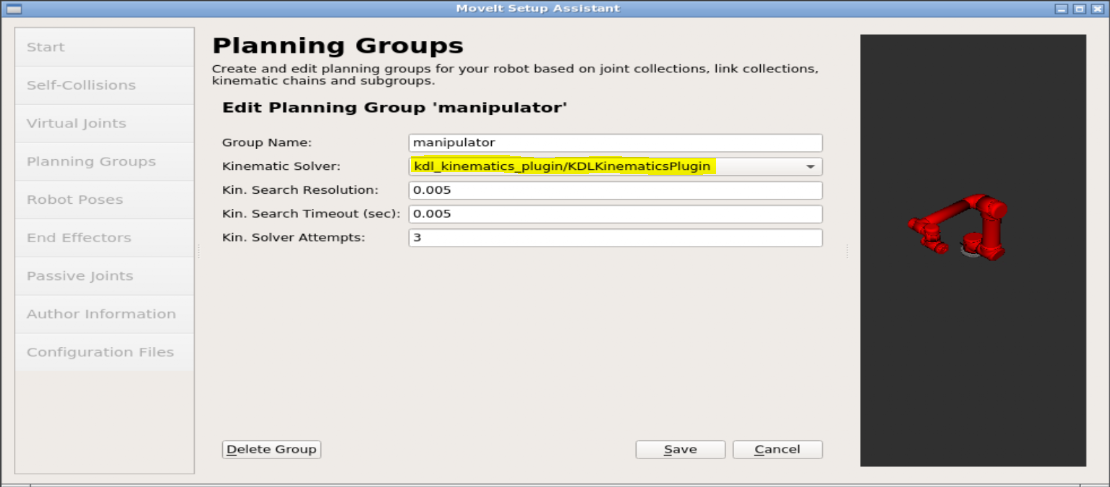Screen dimensions: 1110x487
Task: Go to the Start step
Action: click(104, 47)
